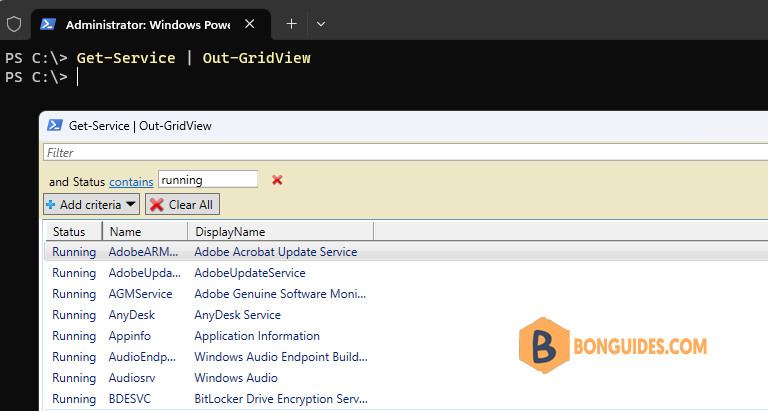Open the terminal profile dropdown chevron
The width and height of the screenshot is (768, 411).
[x=321, y=24]
